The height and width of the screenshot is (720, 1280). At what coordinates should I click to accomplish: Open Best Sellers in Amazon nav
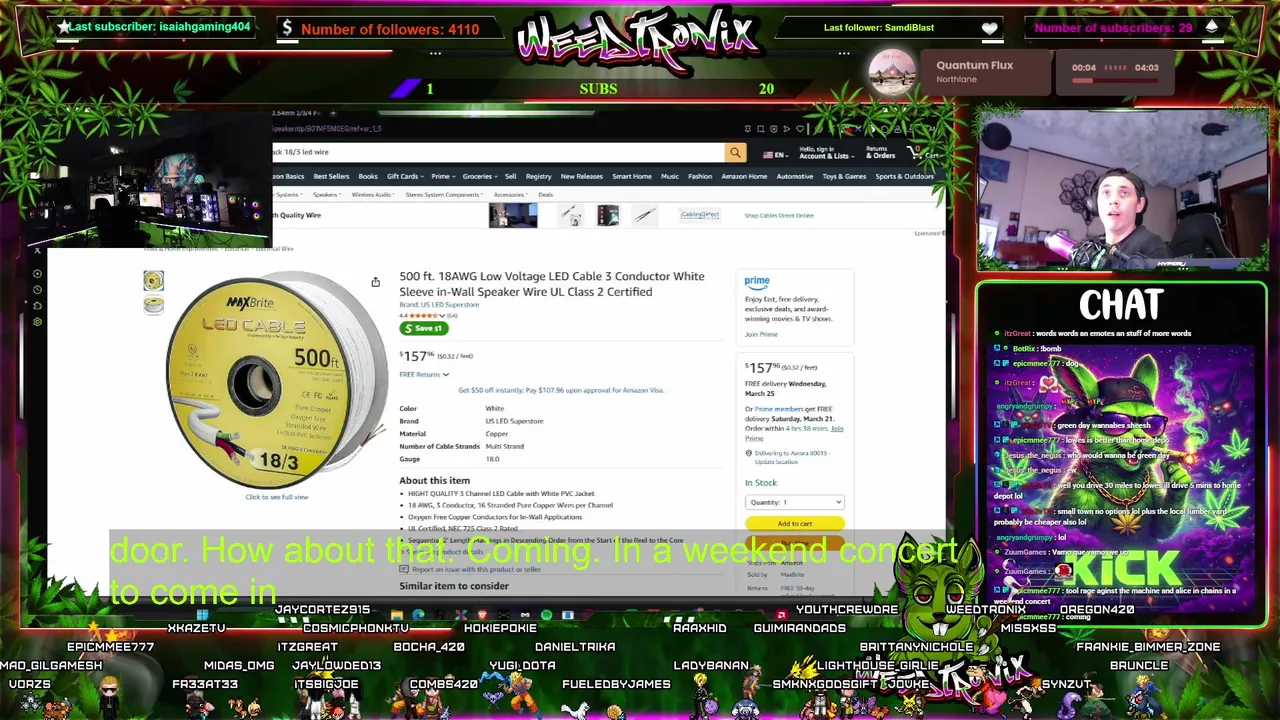(x=331, y=176)
